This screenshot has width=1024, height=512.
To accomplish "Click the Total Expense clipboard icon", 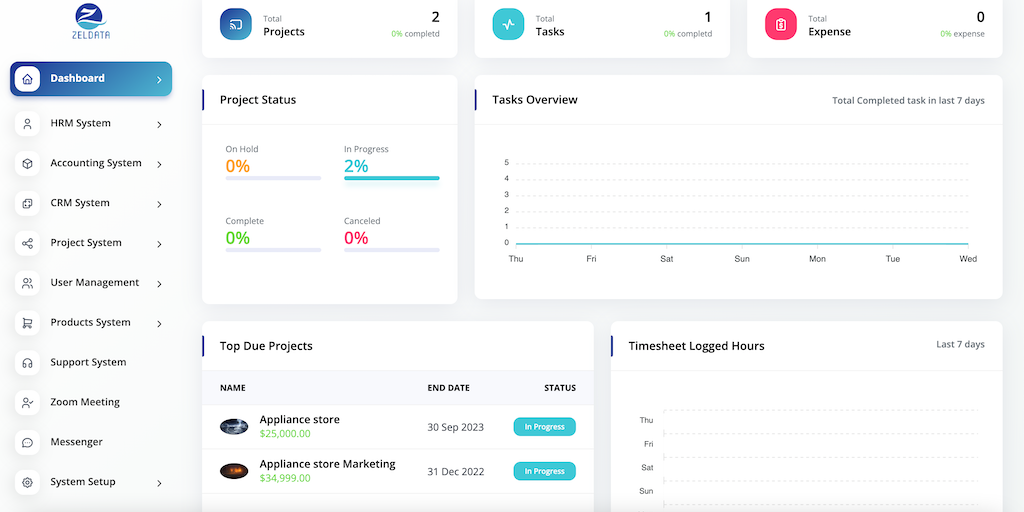I will pyautogui.click(x=780, y=24).
